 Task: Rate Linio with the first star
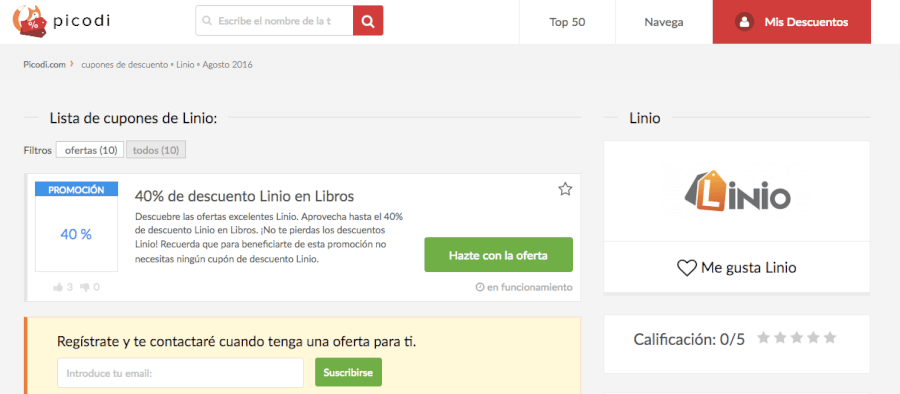[x=763, y=338]
